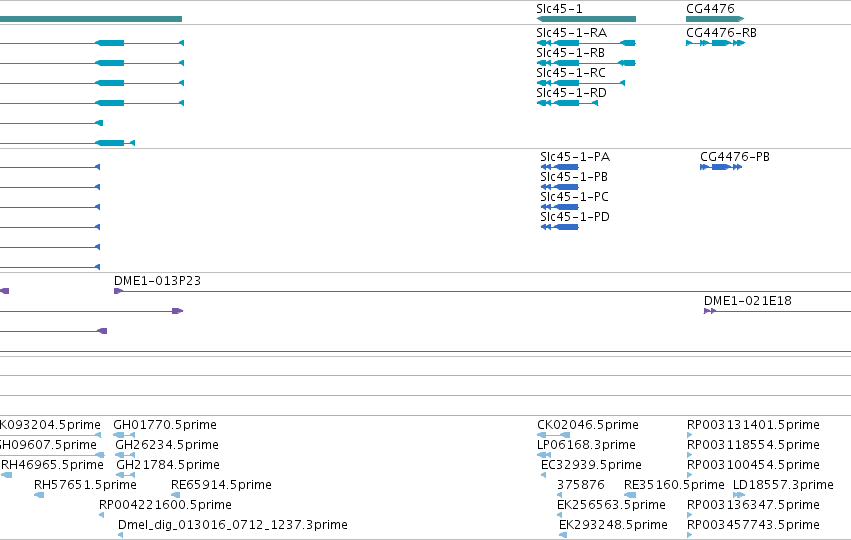This screenshot has height=540, width=851.
Task: Click the Slc45-1-RA transcript label
Action: tap(571, 33)
